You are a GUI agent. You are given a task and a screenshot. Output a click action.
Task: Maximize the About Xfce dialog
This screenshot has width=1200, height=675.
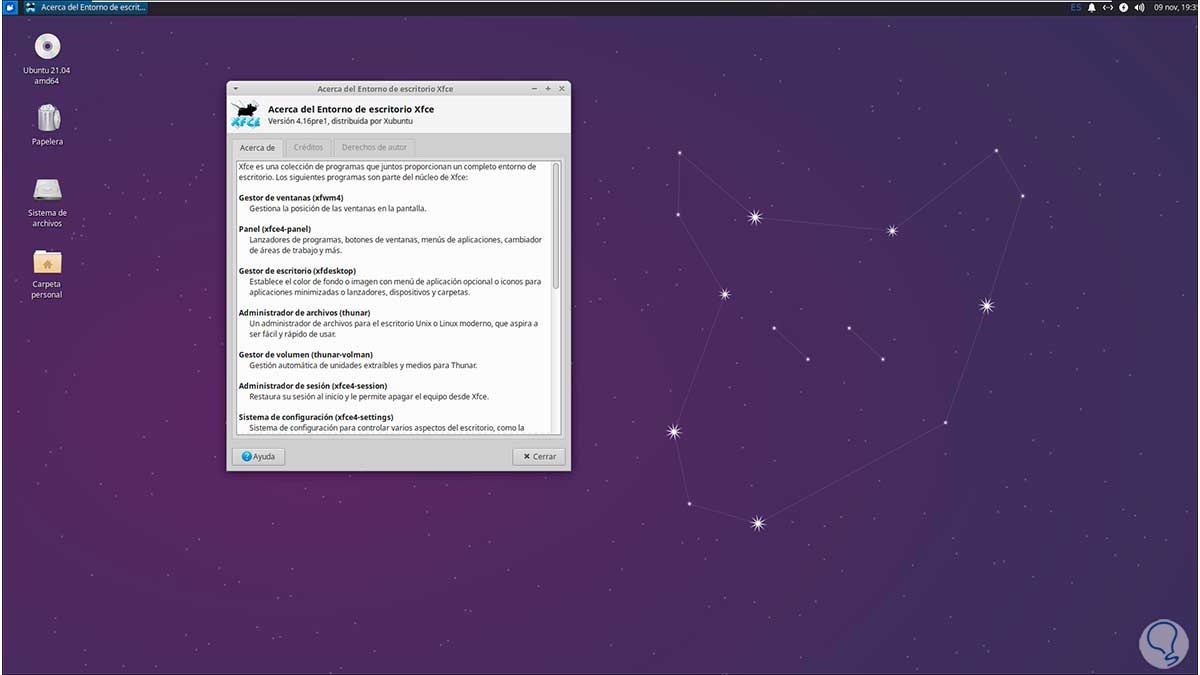point(548,89)
